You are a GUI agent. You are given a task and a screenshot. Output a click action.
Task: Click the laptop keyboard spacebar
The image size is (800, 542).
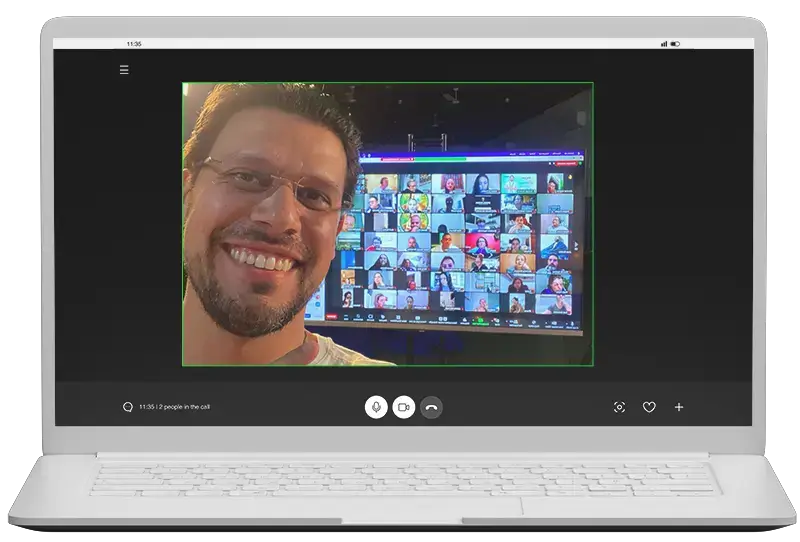pyautogui.click(x=400, y=490)
